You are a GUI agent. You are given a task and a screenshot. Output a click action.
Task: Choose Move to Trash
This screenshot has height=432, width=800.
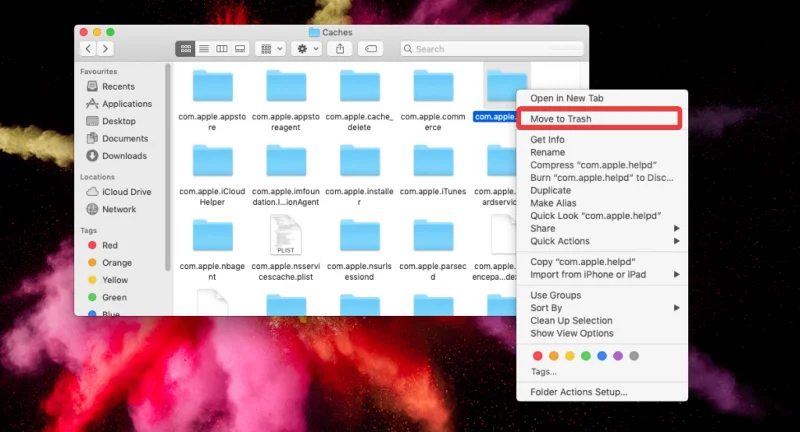point(602,119)
